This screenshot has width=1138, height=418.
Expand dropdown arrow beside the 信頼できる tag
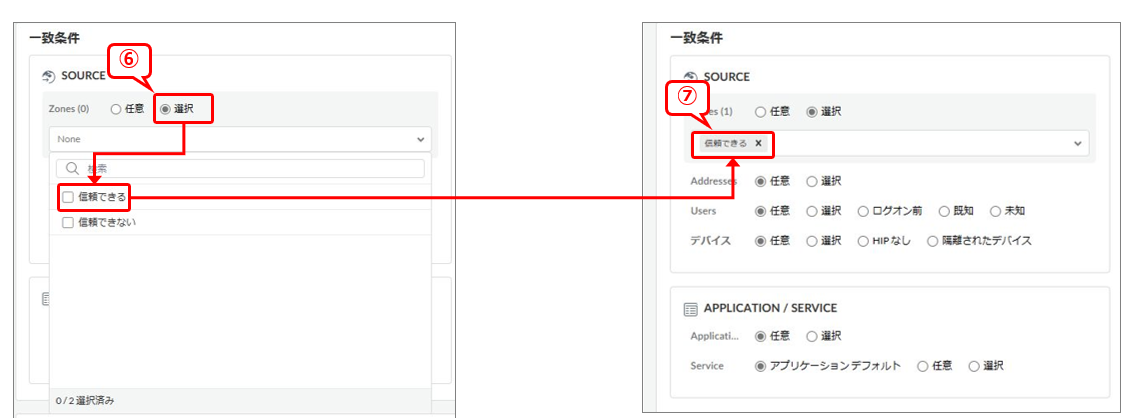[x=1077, y=144]
